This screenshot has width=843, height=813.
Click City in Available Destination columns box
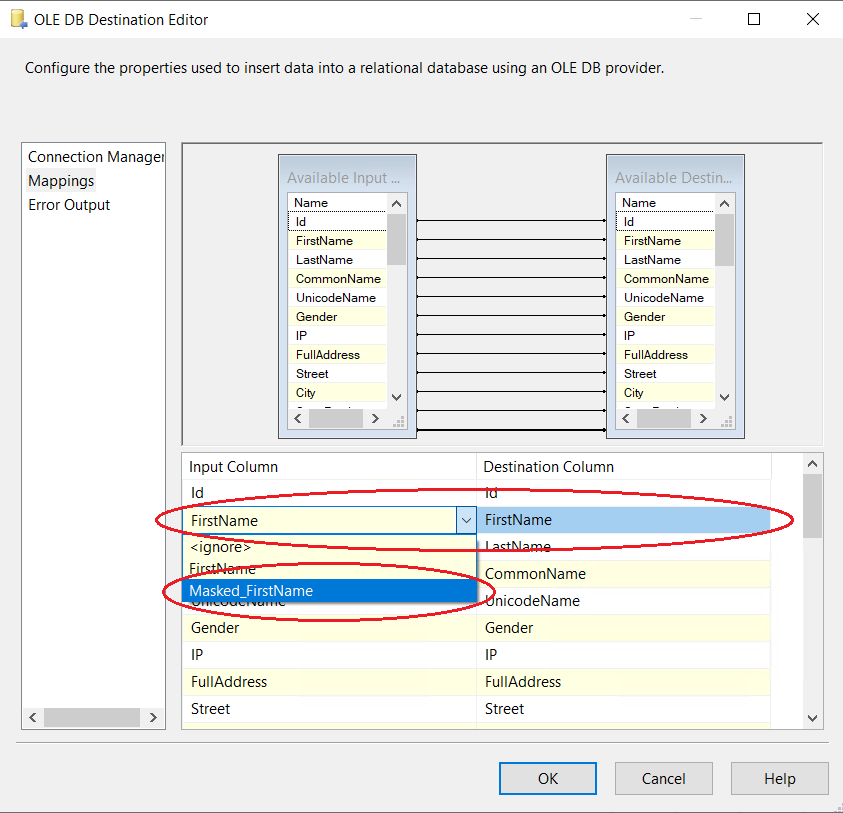pos(634,393)
